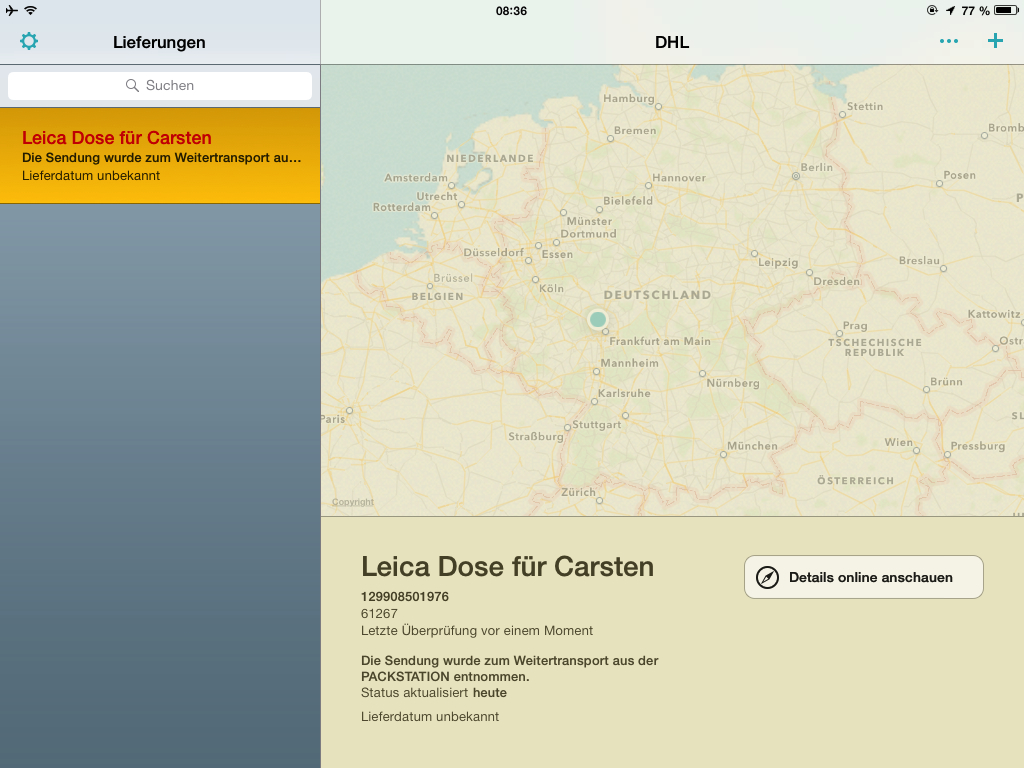Tap the rotation lock status icon
Image resolution: width=1024 pixels, height=768 pixels.
click(933, 10)
